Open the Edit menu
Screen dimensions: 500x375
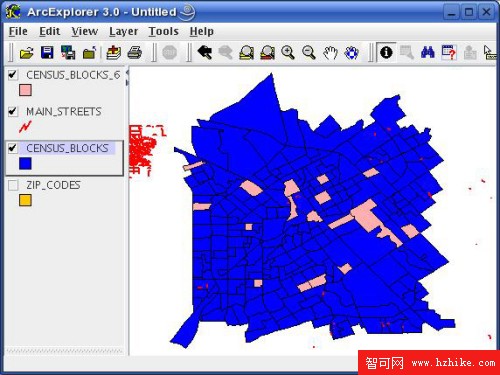50,31
